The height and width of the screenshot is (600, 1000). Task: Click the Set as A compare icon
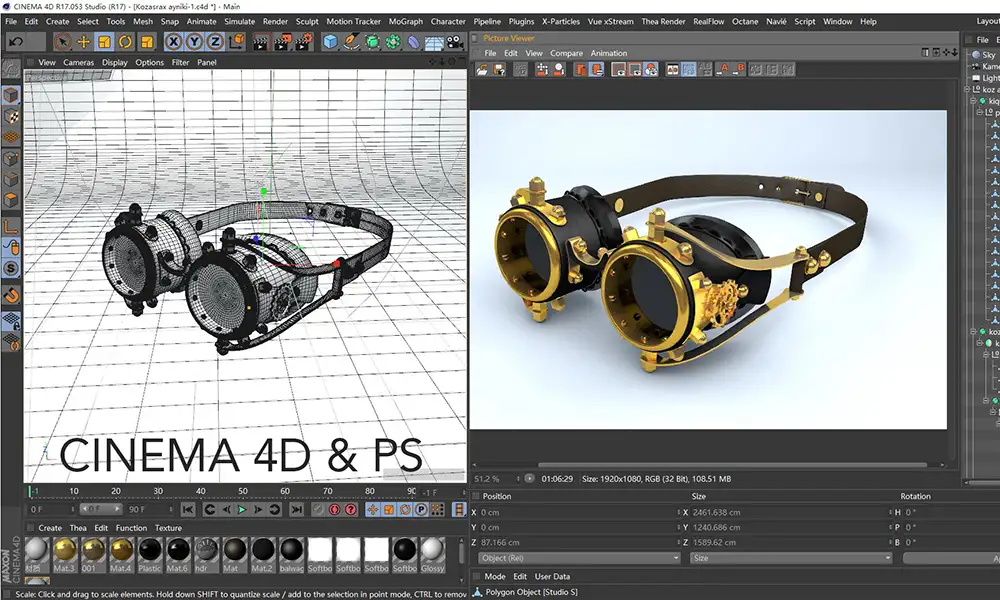[x=723, y=69]
